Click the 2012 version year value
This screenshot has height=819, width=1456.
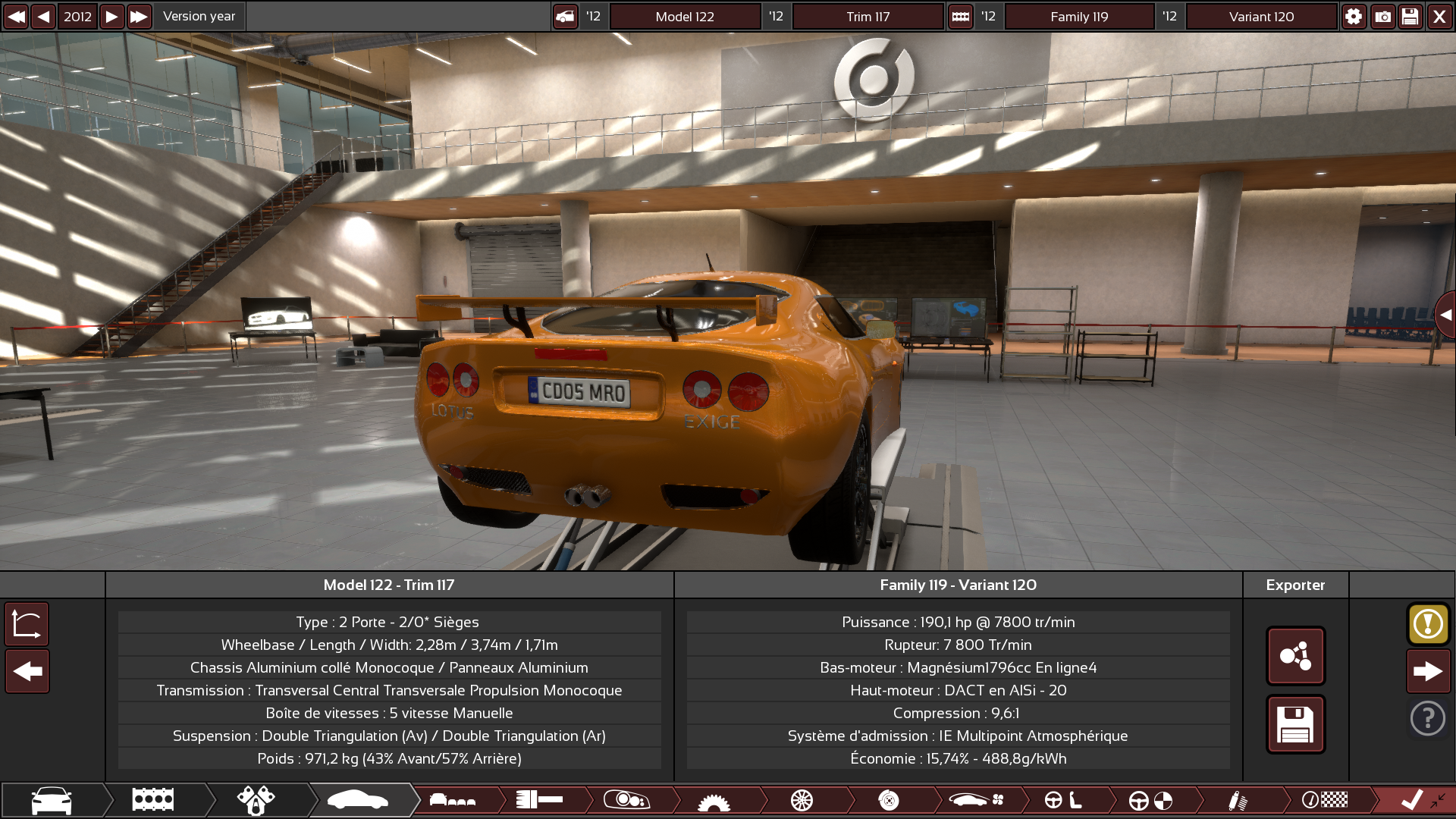click(77, 16)
